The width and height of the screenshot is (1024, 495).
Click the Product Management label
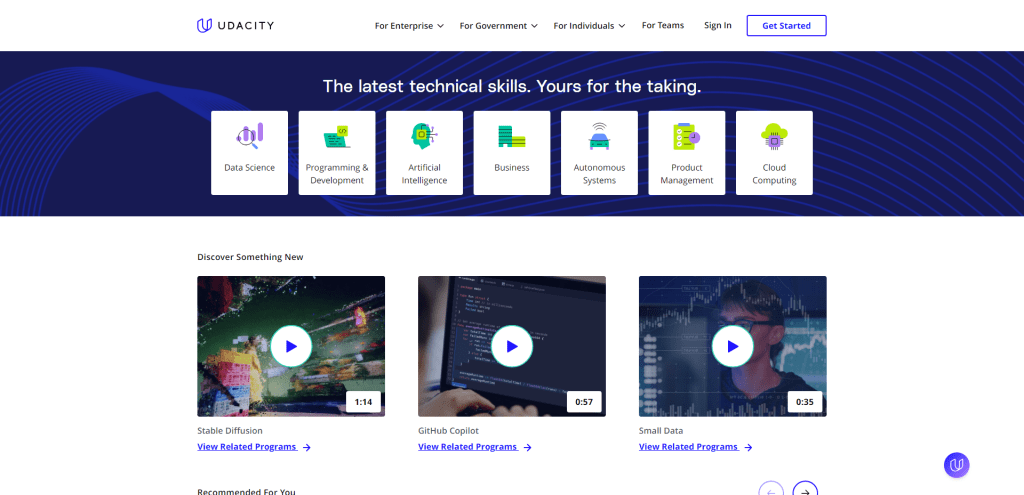[687, 174]
